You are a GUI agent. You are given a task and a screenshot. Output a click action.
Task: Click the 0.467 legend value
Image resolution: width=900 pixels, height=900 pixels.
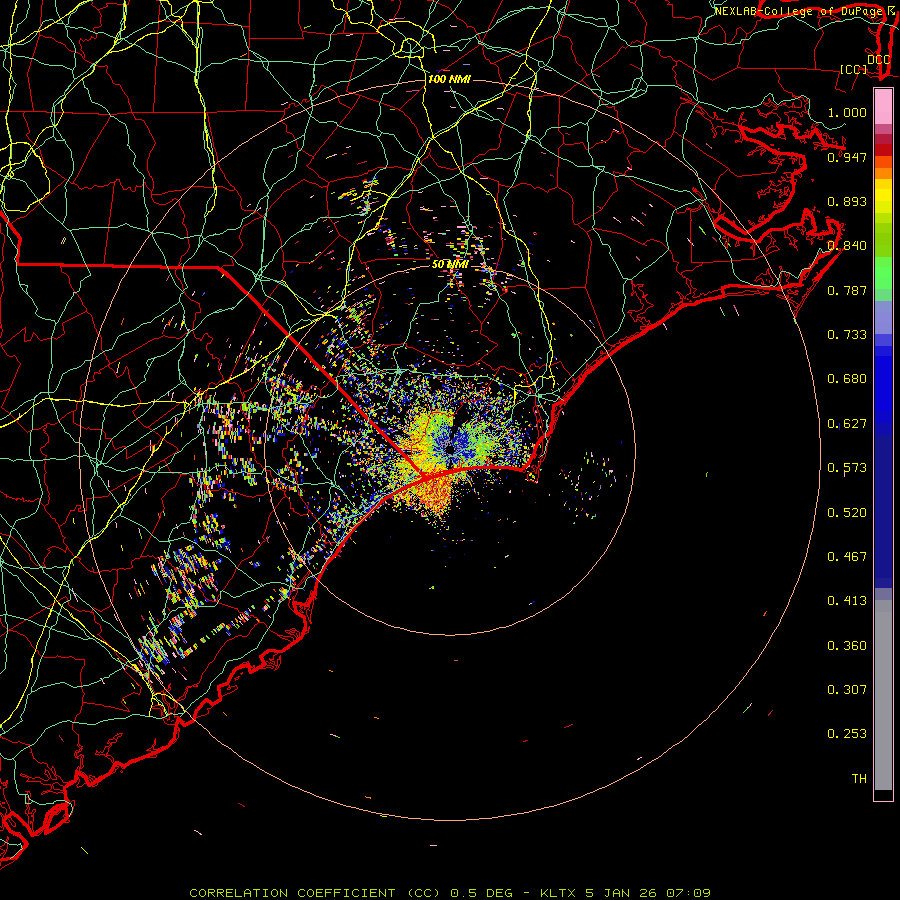(x=847, y=556)
